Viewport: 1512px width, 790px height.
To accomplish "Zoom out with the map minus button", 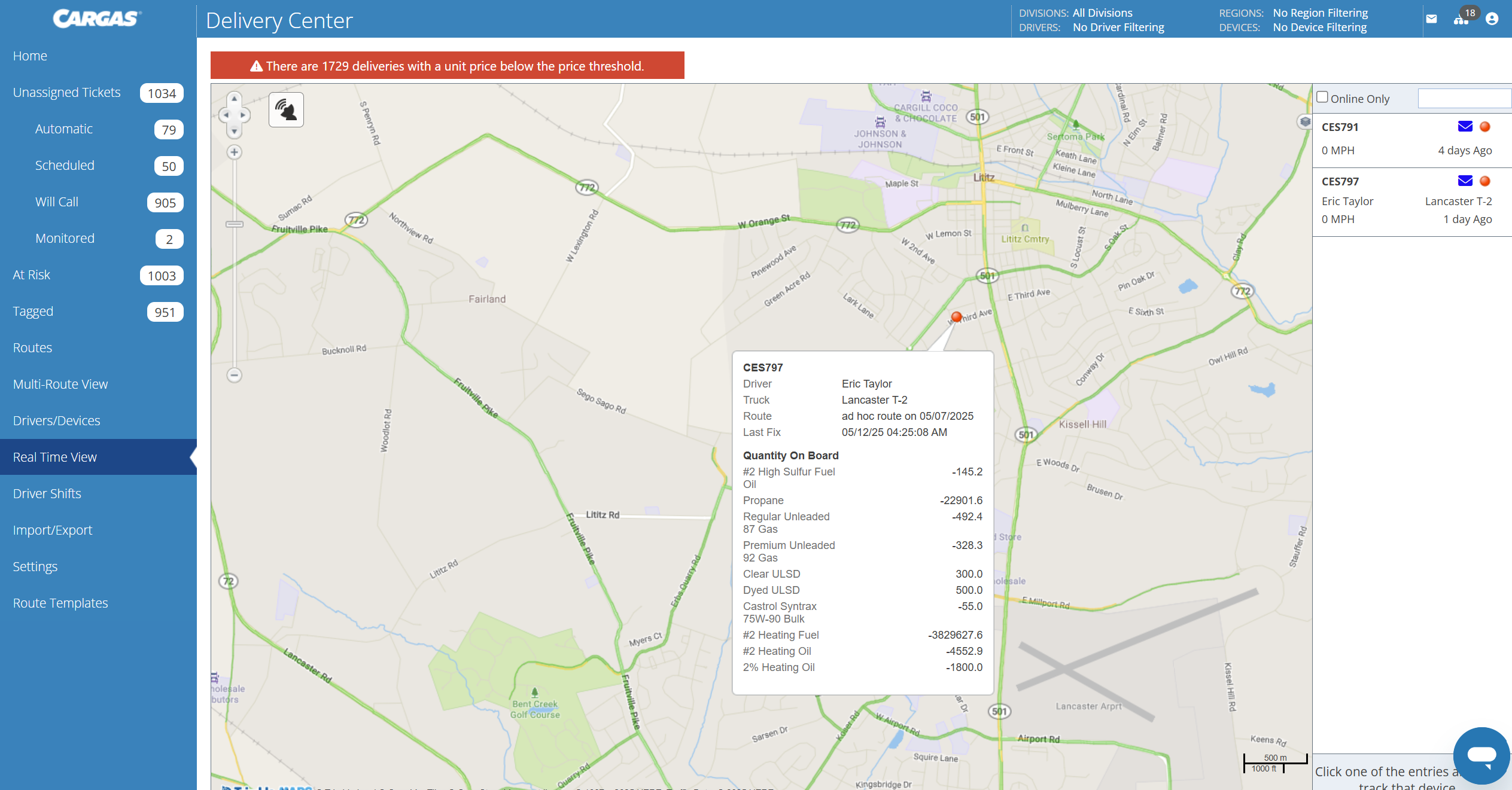I will [234, 376].
